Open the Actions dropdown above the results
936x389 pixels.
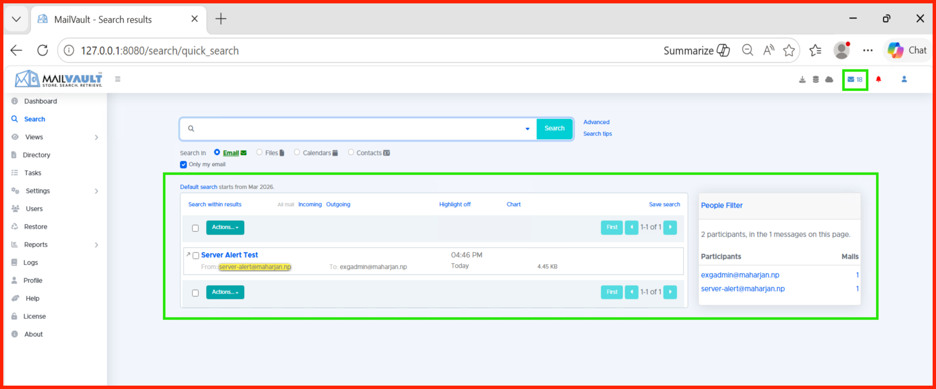[x=225, y=227]
